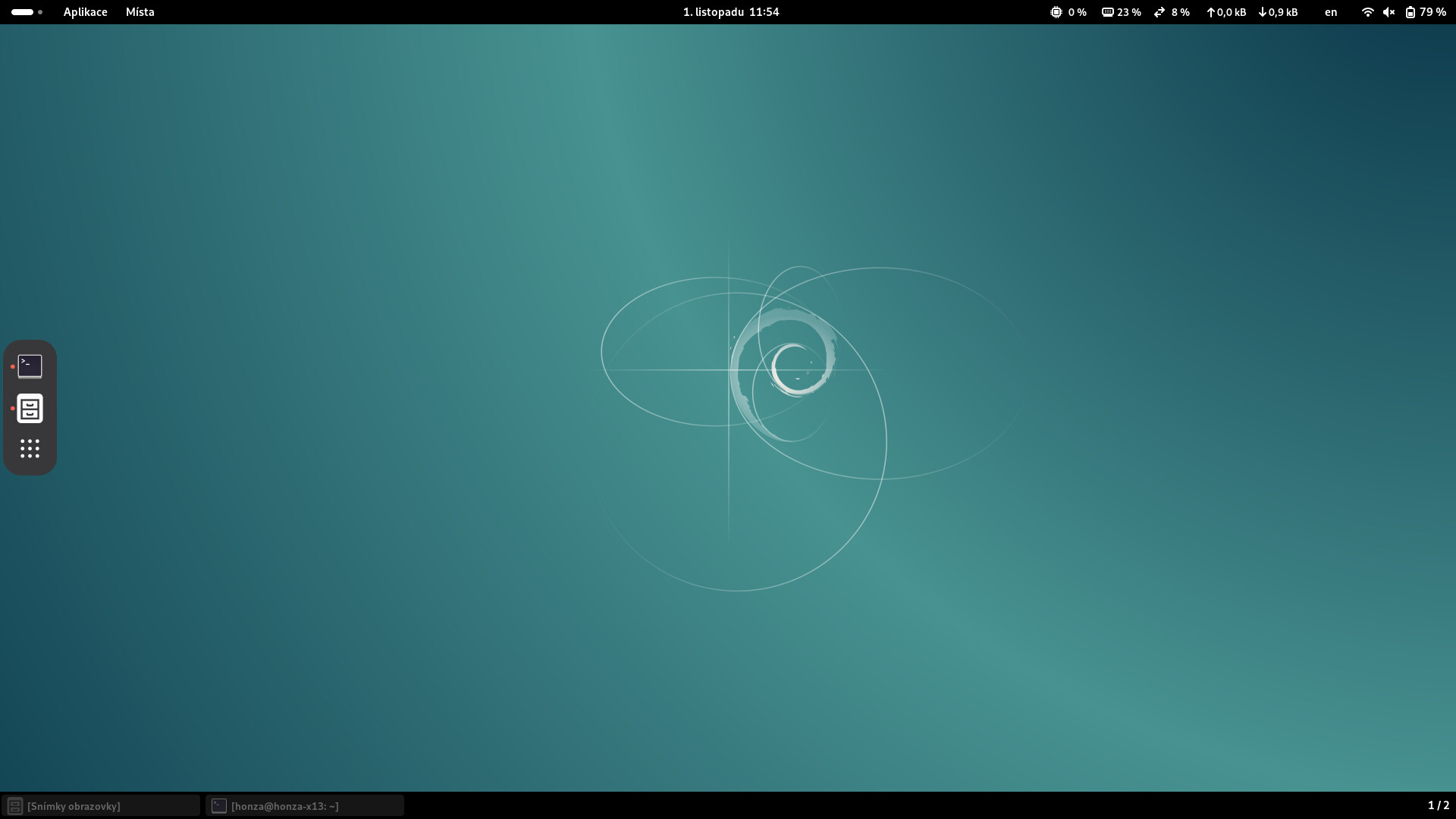The height and width of the screenshot is (819, 1456).
Task: Click the memory usage 23 % indicator
Action: (1122, 12)
